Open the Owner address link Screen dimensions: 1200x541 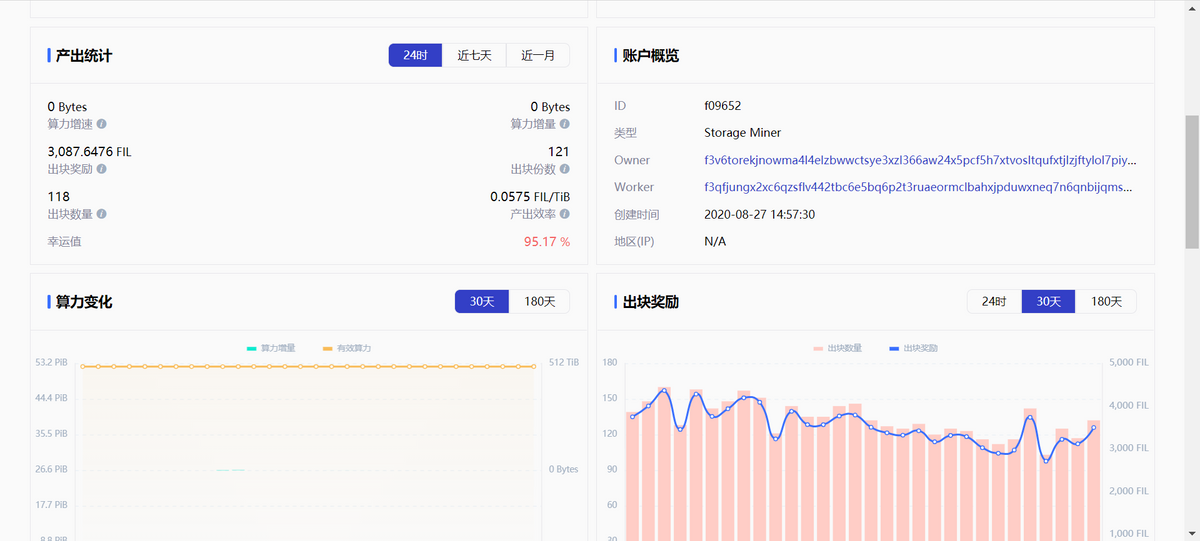[x=920, y=160]
